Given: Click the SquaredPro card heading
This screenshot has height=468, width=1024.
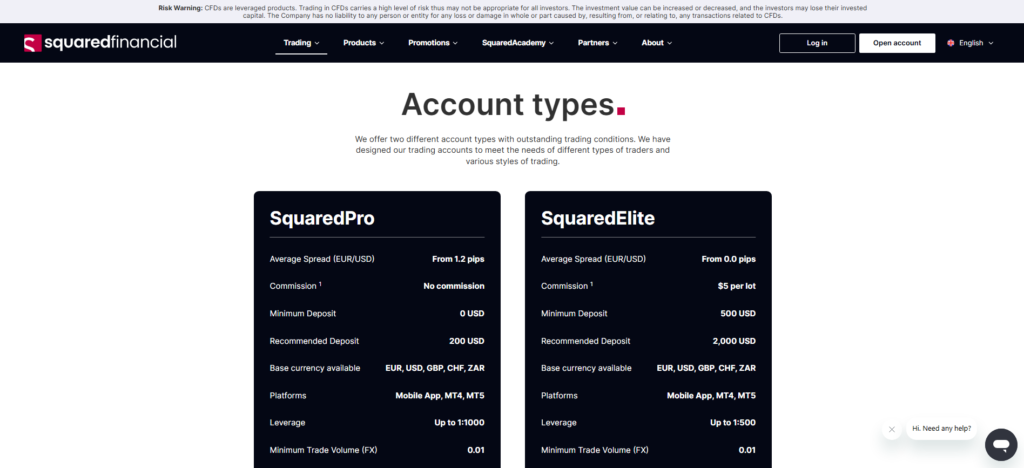Looking at the screenshot, I should point(322,219).
